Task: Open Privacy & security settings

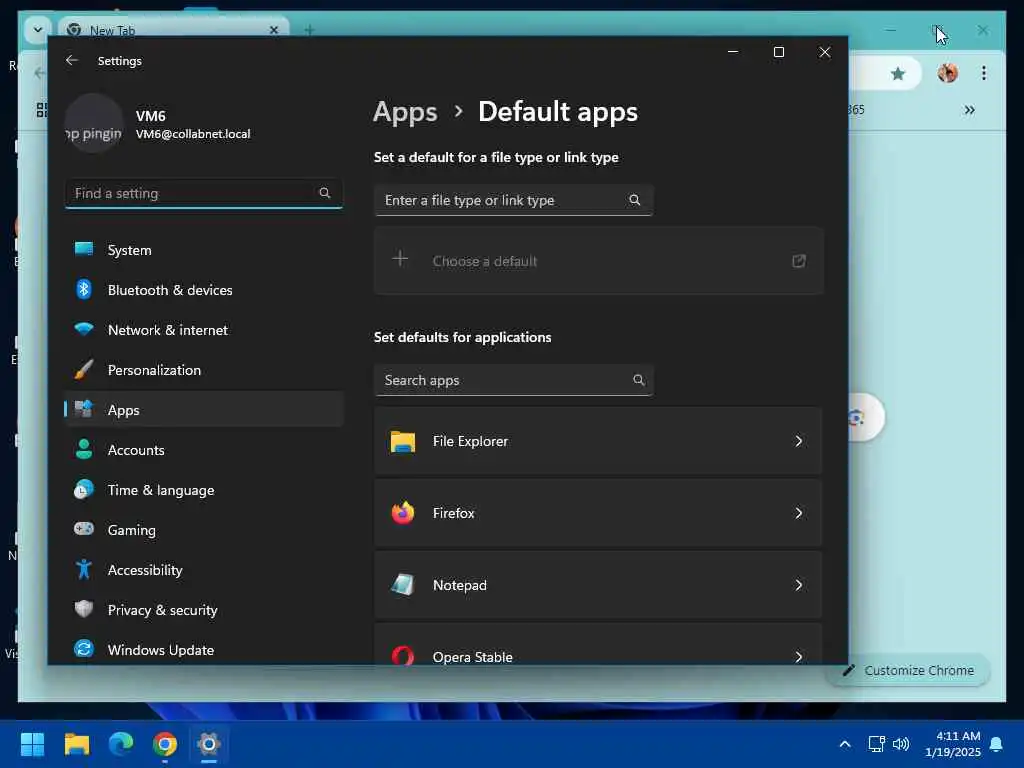Action: 204,610
